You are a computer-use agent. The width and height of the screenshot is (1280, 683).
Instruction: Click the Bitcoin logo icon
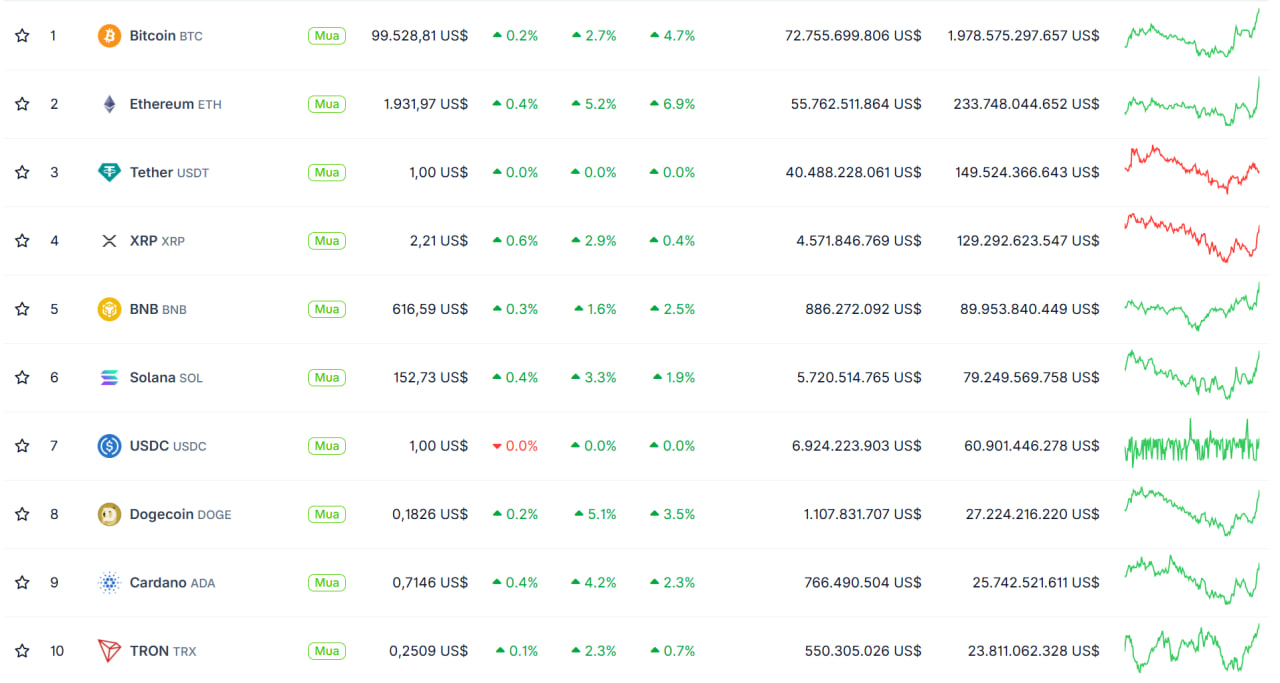109,36
